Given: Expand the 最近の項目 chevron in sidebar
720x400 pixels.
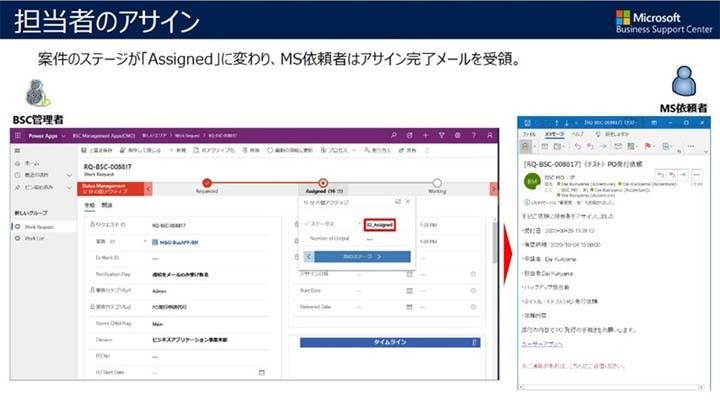Looking at the screenshot, I should 69,175.
